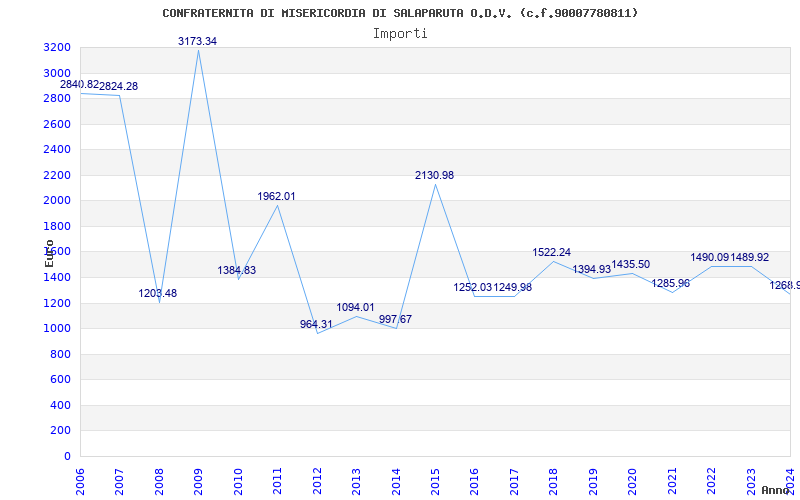Select the peak value 3173.34
Screen dimensions: 800x500
click(x=197, y=41)
